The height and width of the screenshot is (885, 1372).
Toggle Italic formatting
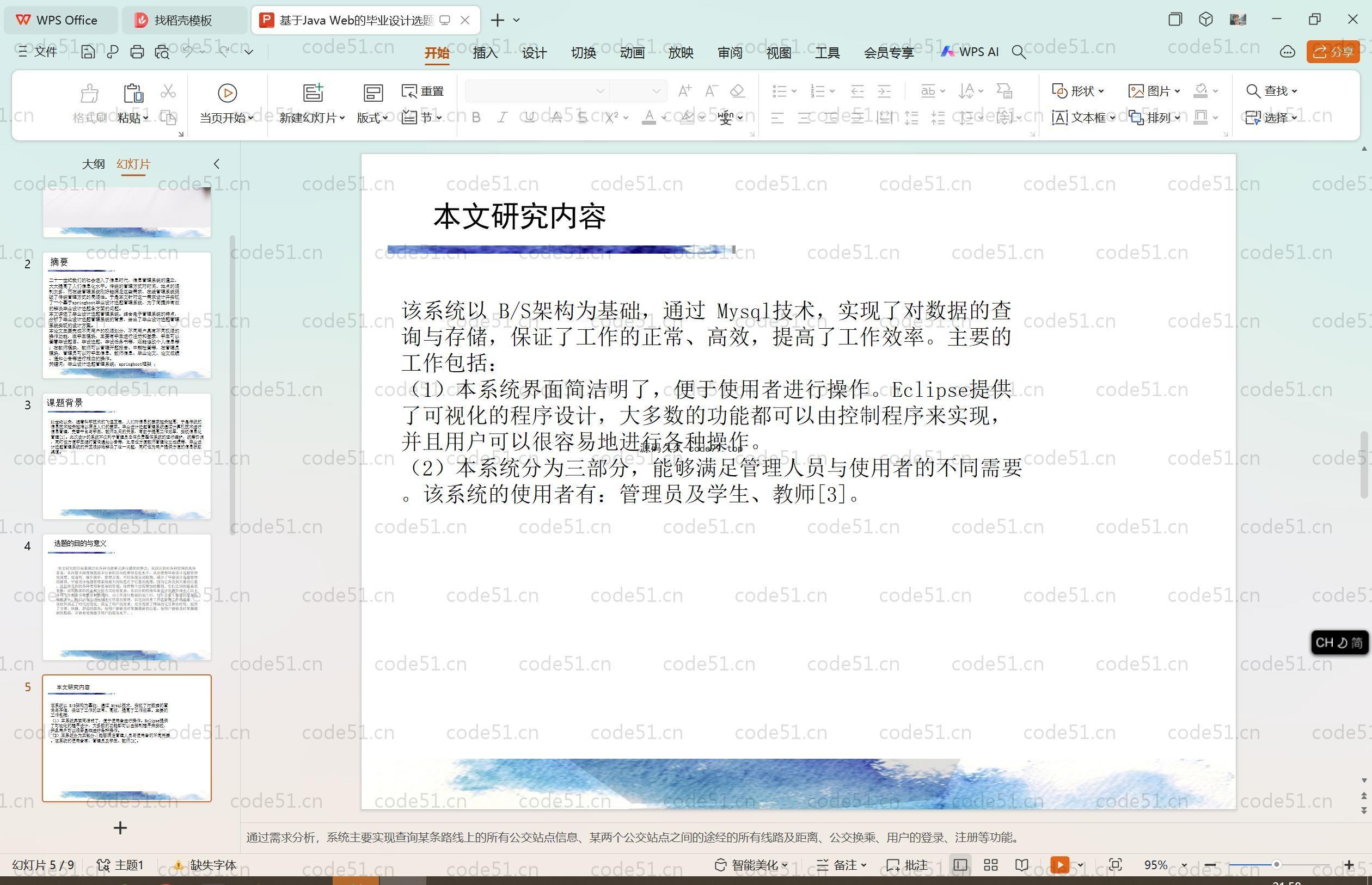click(503, 118)
